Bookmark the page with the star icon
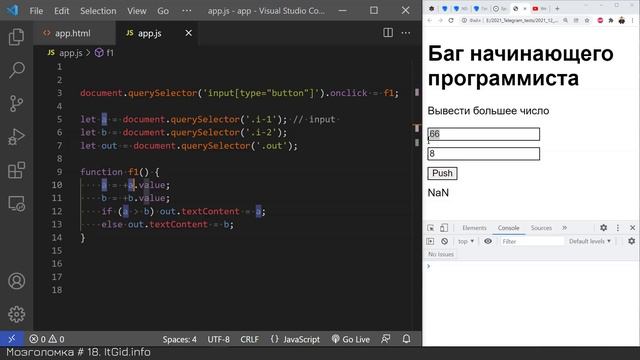Viewport: 640px width, 360px height. pyautogui.click(x=587, y=20)
